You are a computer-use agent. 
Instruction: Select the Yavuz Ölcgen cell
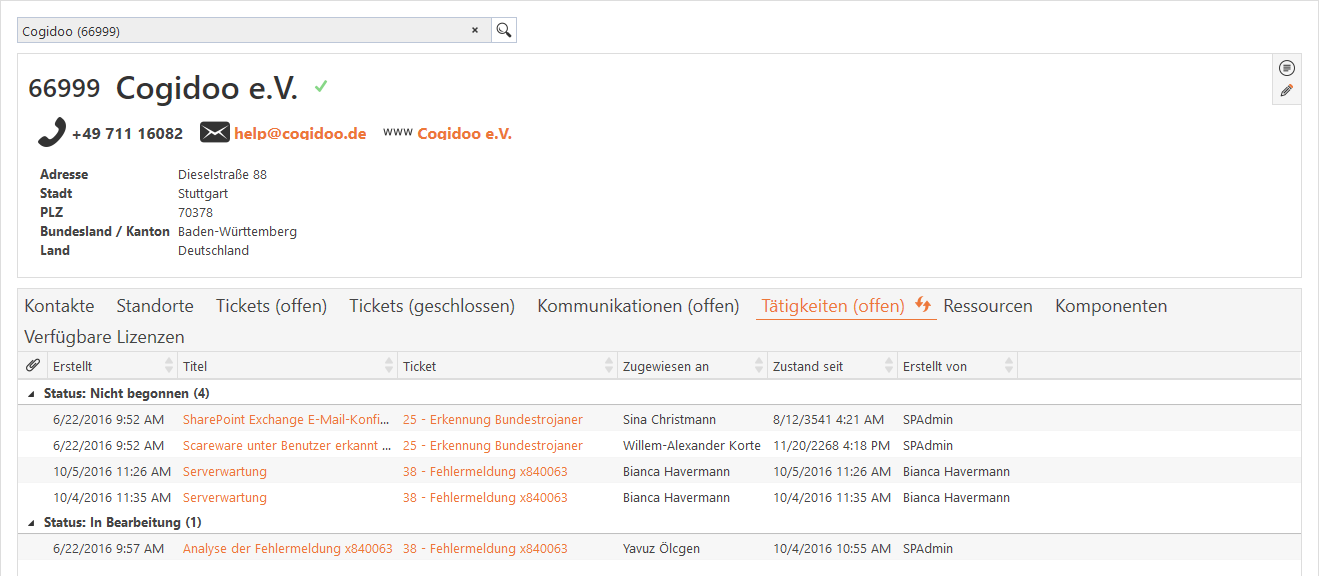661,549
